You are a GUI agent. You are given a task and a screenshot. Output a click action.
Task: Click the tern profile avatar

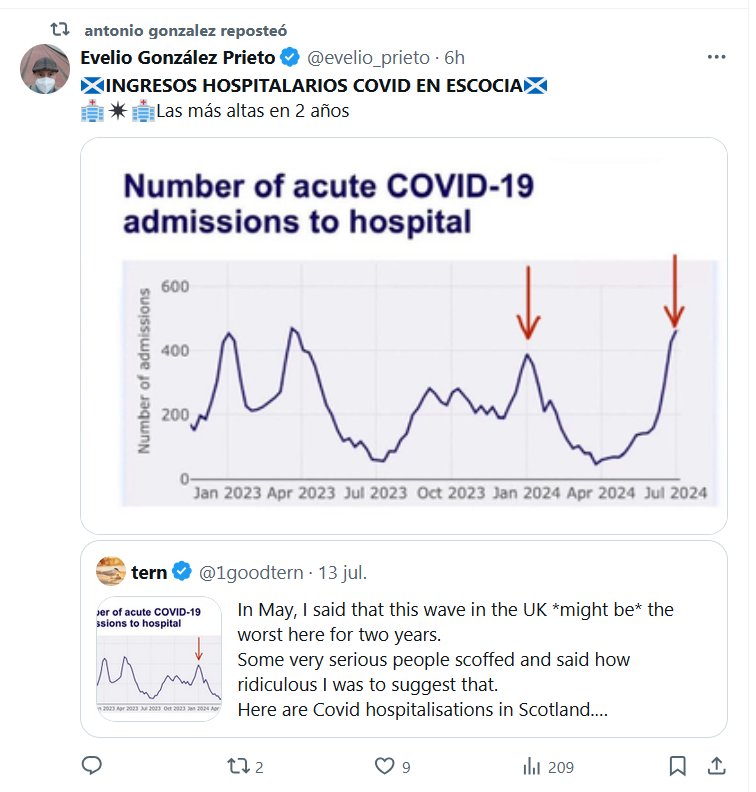click(x=111, y=572)
